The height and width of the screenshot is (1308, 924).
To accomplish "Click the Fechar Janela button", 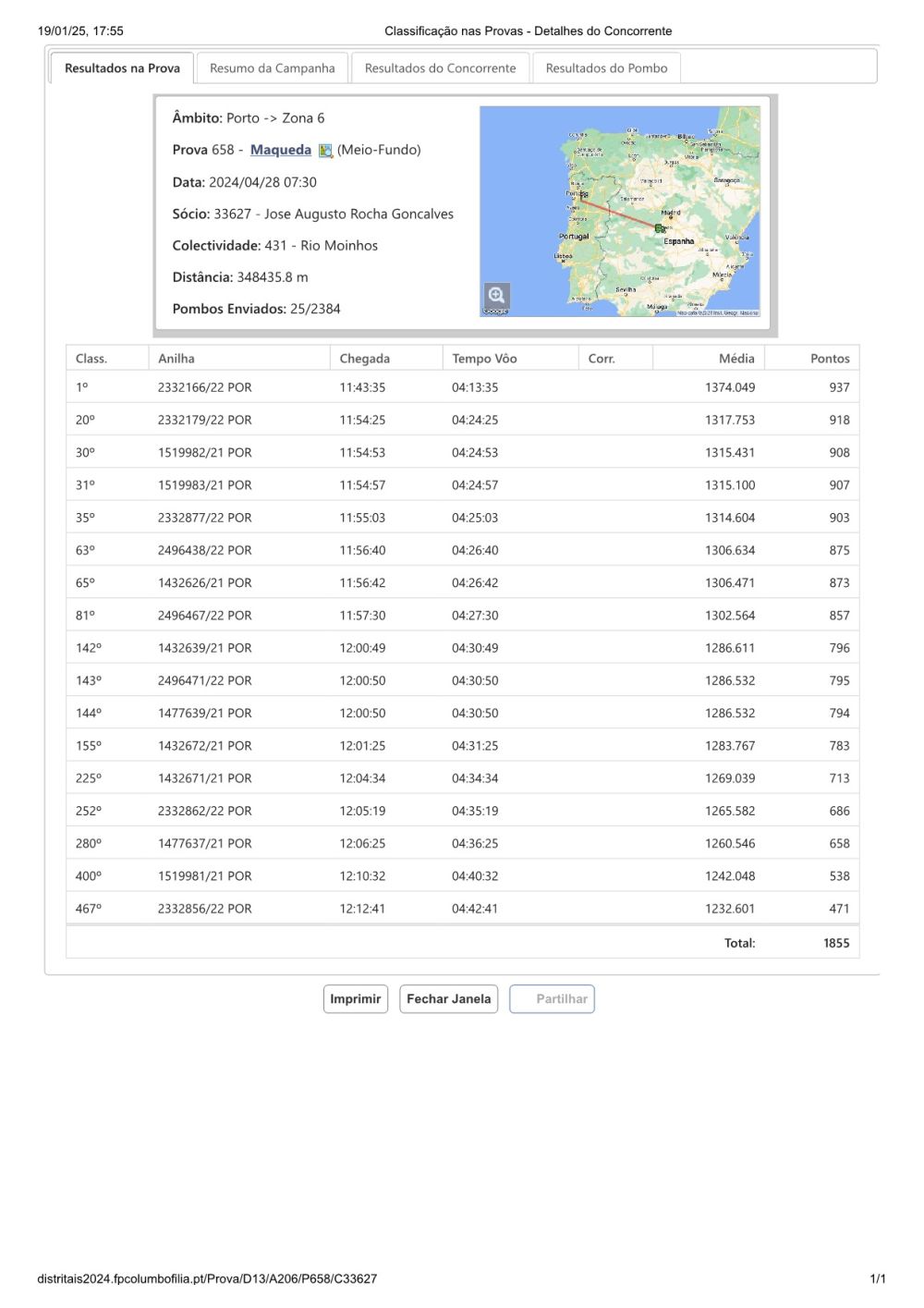I will pyautogui.click(x=448, y=999).
